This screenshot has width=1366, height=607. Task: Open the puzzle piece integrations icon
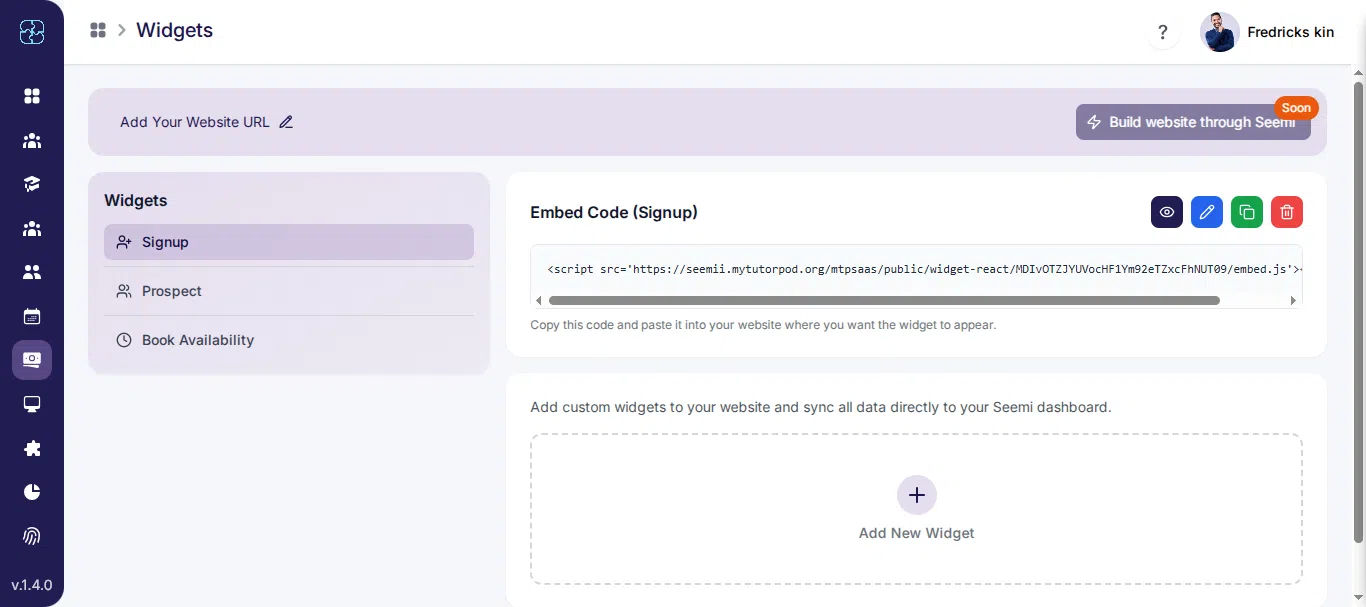click(32, 448)
